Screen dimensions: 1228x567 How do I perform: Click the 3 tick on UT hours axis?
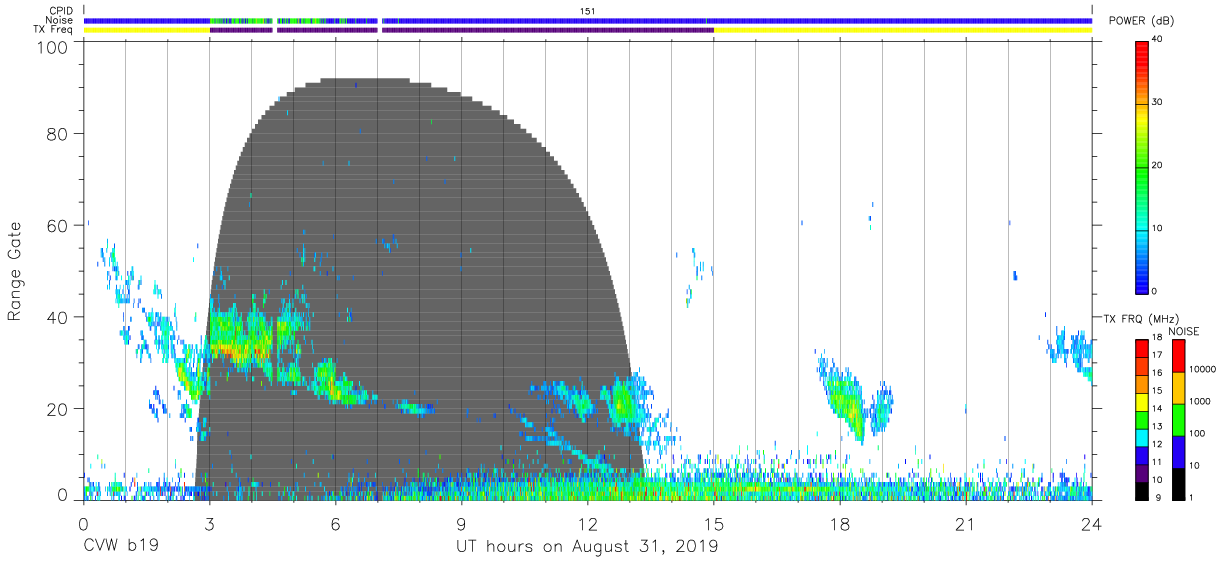tap(209, 524)
